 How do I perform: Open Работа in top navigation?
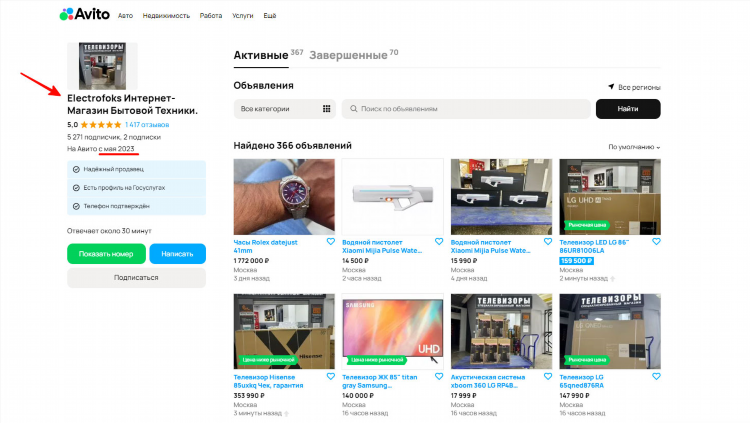[x=211, y=16]
